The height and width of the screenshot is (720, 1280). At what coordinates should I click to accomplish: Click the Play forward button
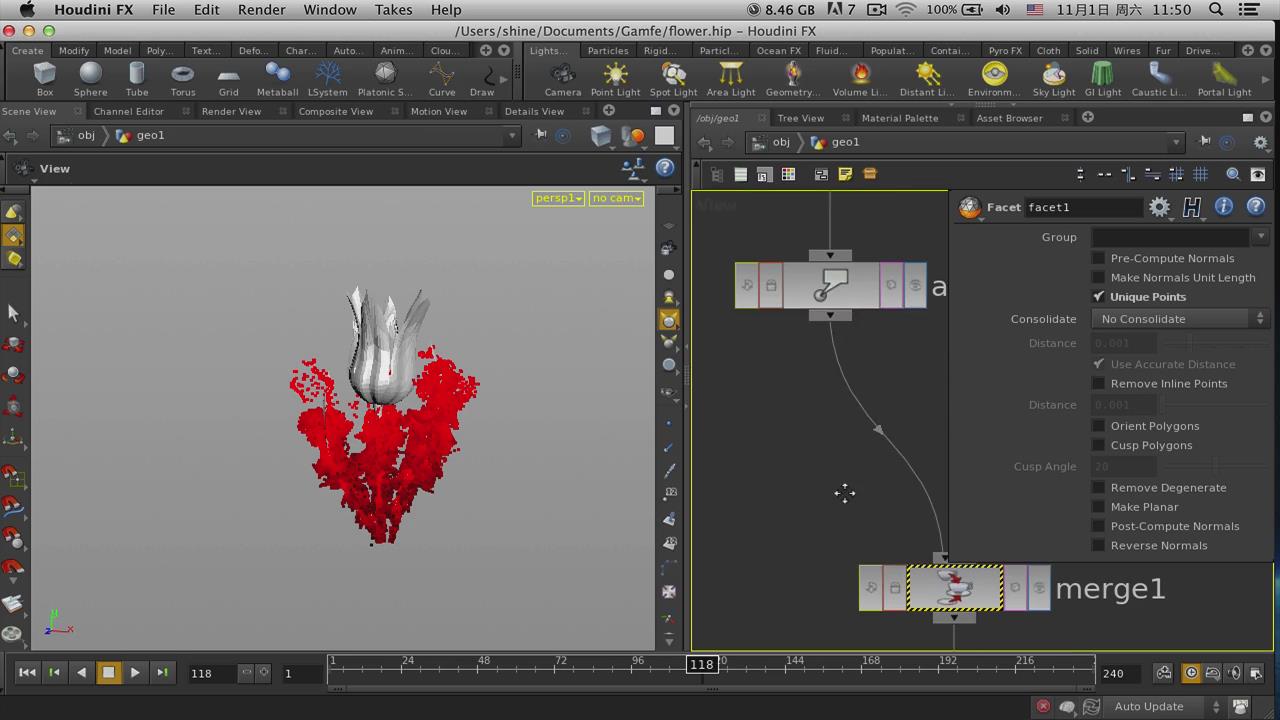tap(135, 673)
